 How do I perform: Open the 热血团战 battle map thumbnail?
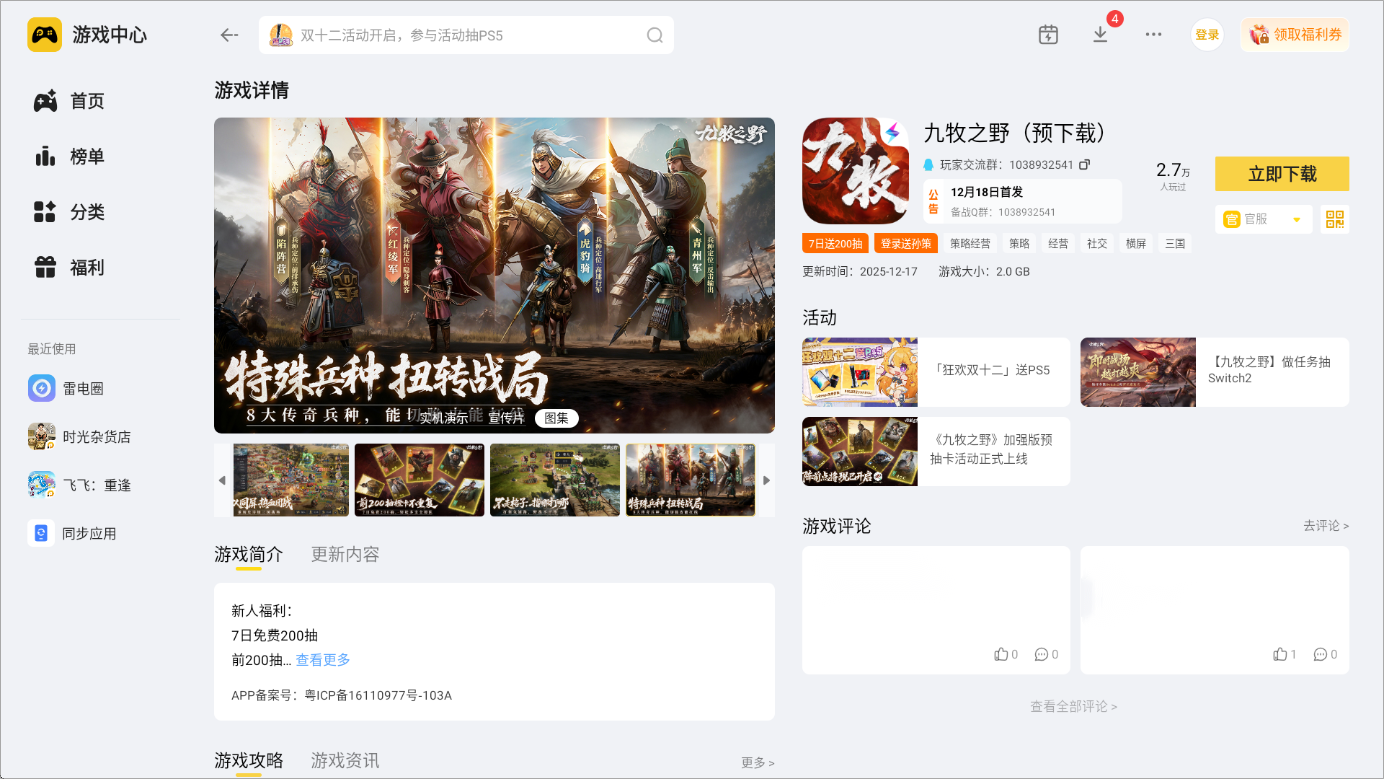tap(291, 480)
